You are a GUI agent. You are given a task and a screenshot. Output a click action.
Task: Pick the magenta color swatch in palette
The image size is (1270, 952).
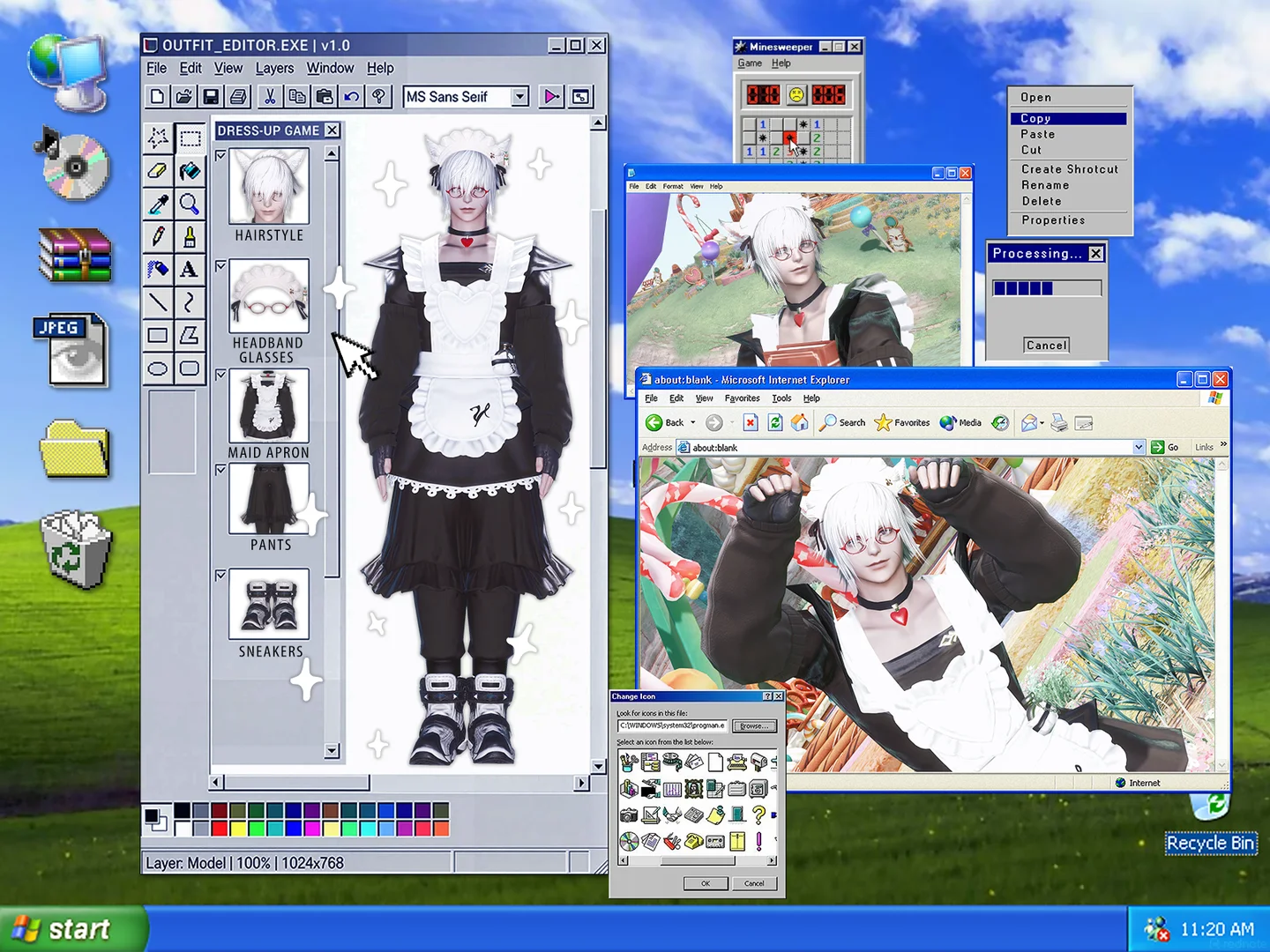312,829
